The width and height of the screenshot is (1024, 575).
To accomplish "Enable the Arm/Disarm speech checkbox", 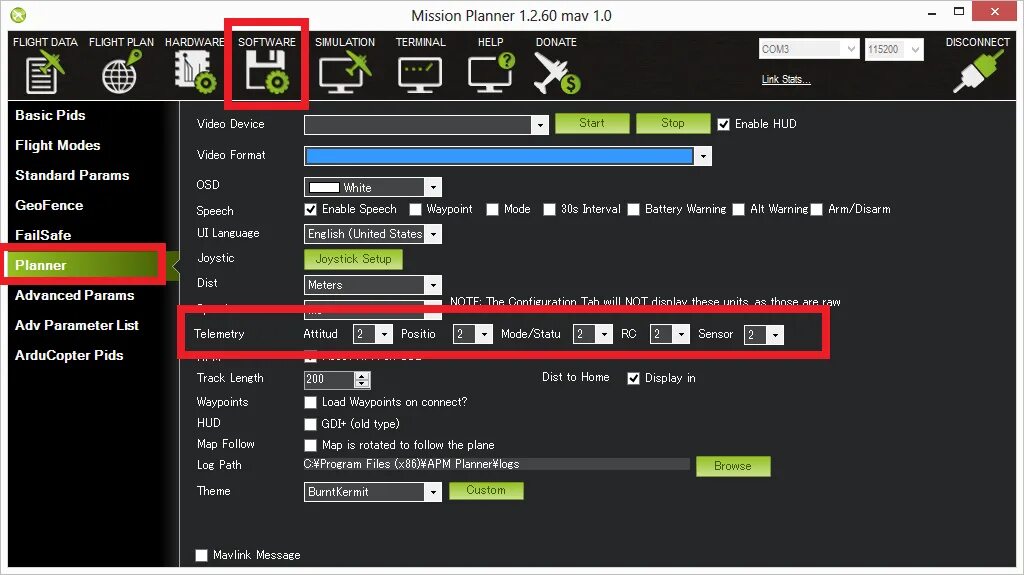I will coord(816,209).
